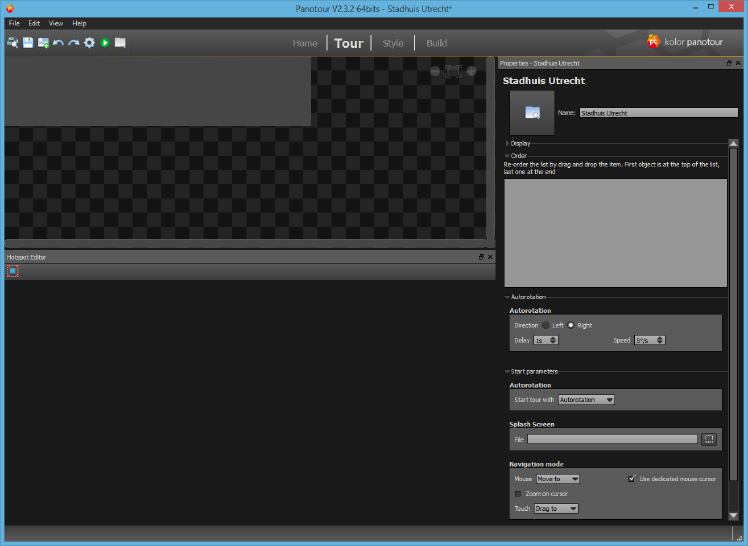Screen dimensions: 748x546
Task: Open the Help menu
Action: (79, 23)
